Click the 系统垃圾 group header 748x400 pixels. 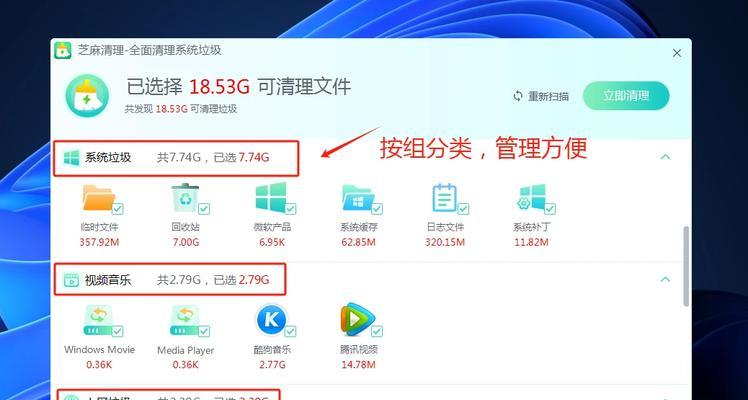(176, 158)
